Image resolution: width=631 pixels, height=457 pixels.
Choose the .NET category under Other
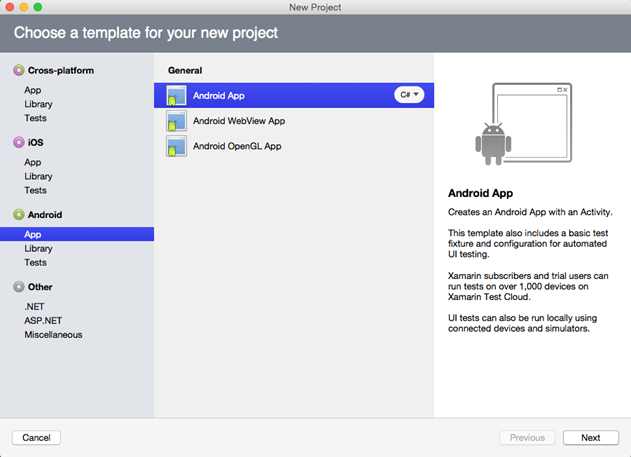coord(35,306)
